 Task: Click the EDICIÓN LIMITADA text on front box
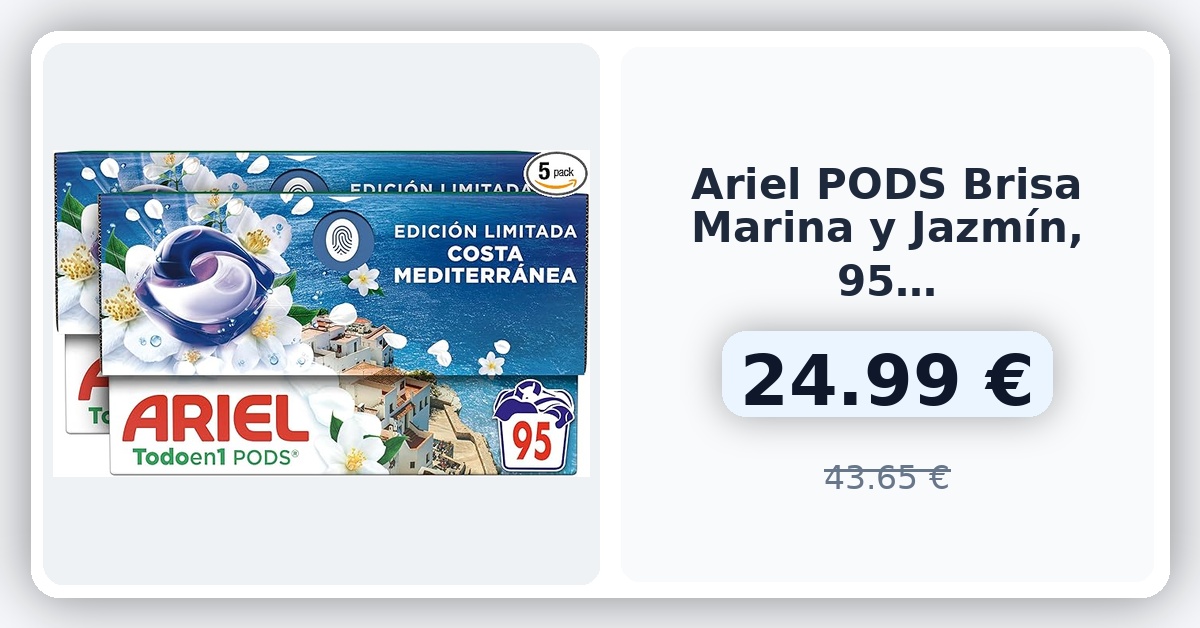(485, 231)
